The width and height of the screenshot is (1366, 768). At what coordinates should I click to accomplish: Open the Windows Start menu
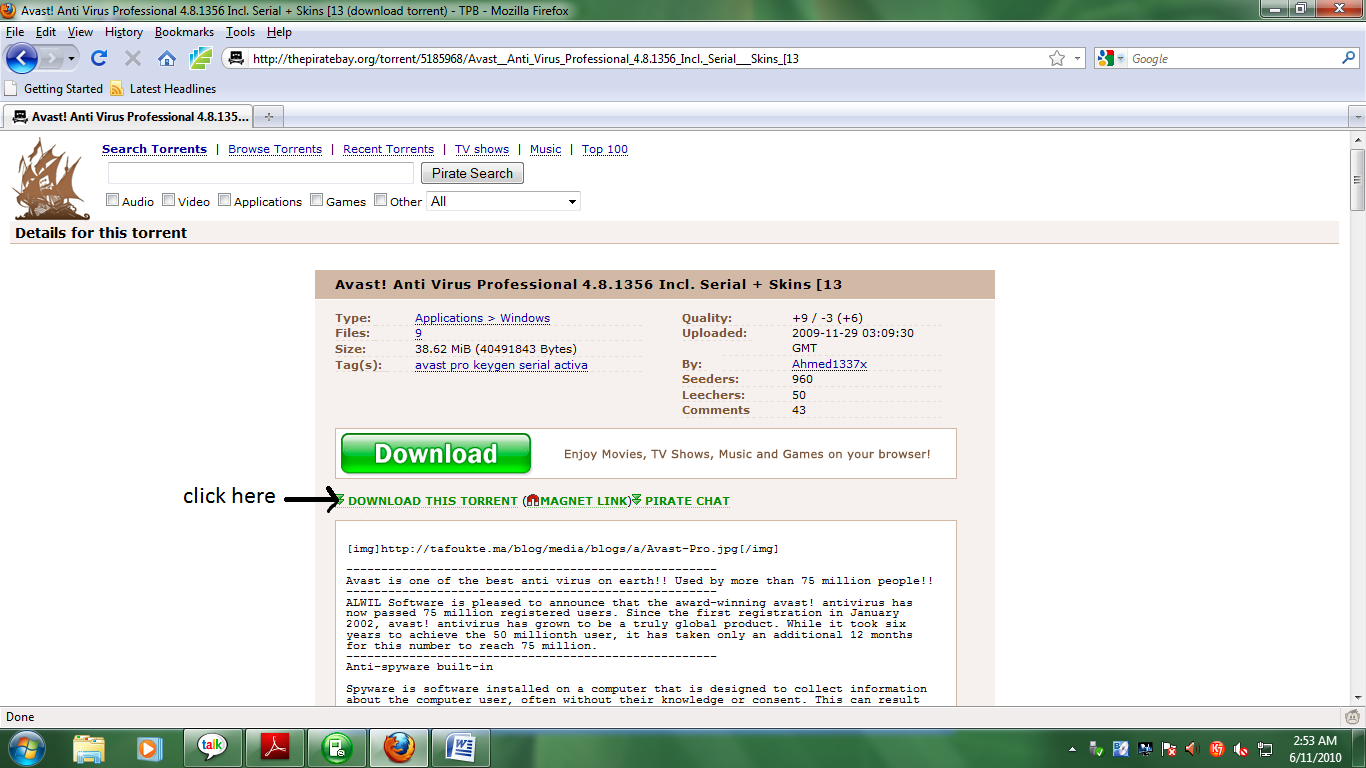click(27, 747)
